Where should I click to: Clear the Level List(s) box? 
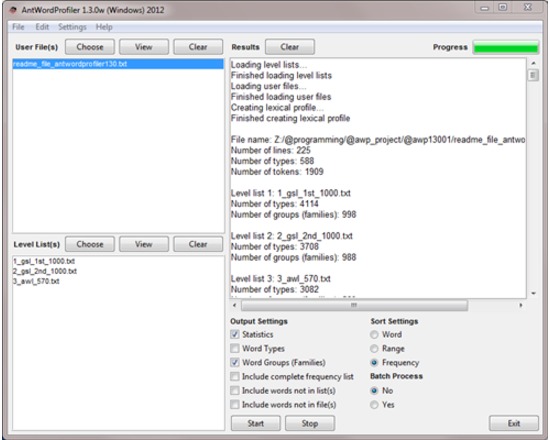click(198, 244)
